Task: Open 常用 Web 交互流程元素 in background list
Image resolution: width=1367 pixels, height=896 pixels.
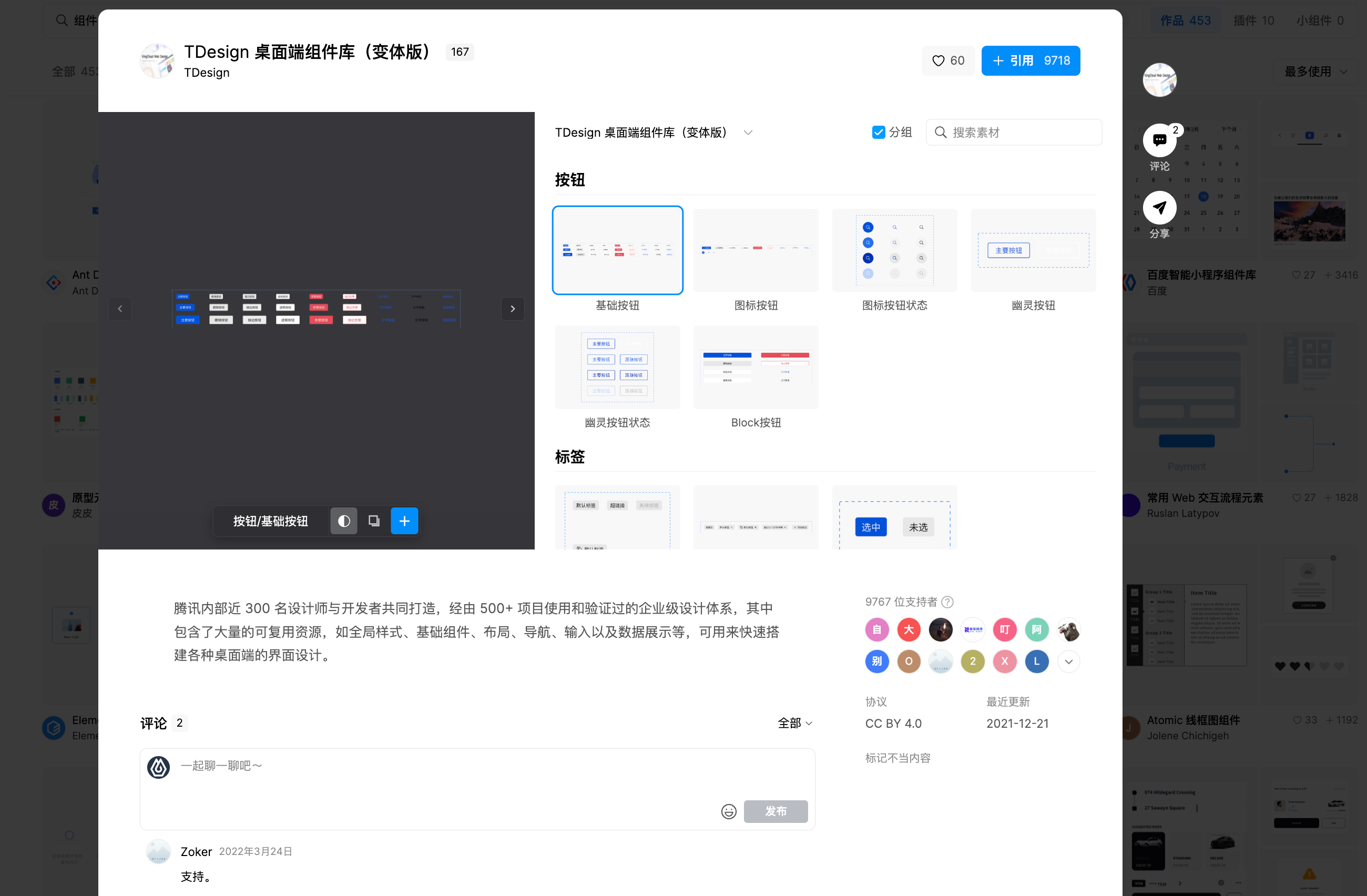Action: (1205, 498)
